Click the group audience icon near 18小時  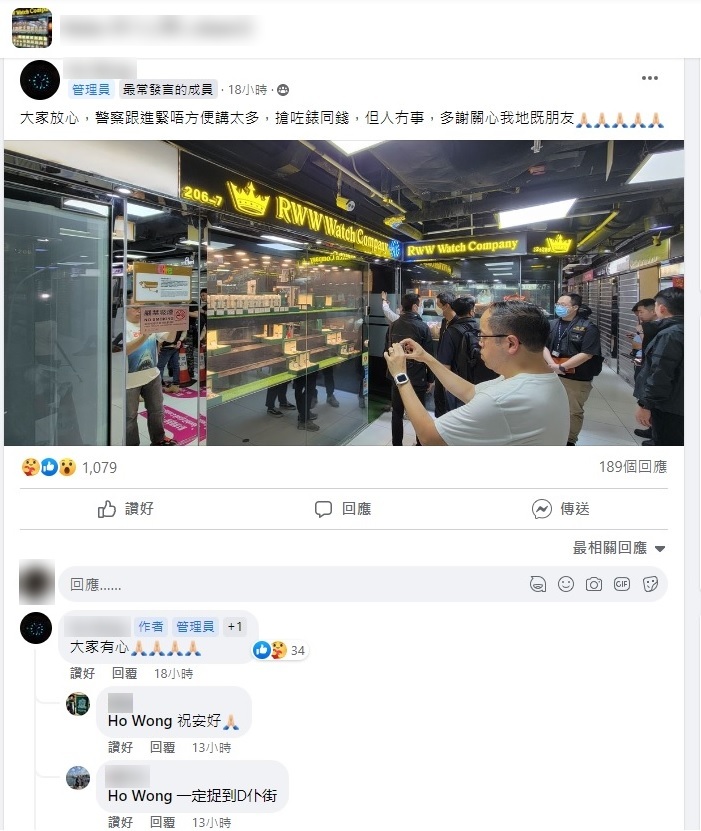(x=283, y=90)
